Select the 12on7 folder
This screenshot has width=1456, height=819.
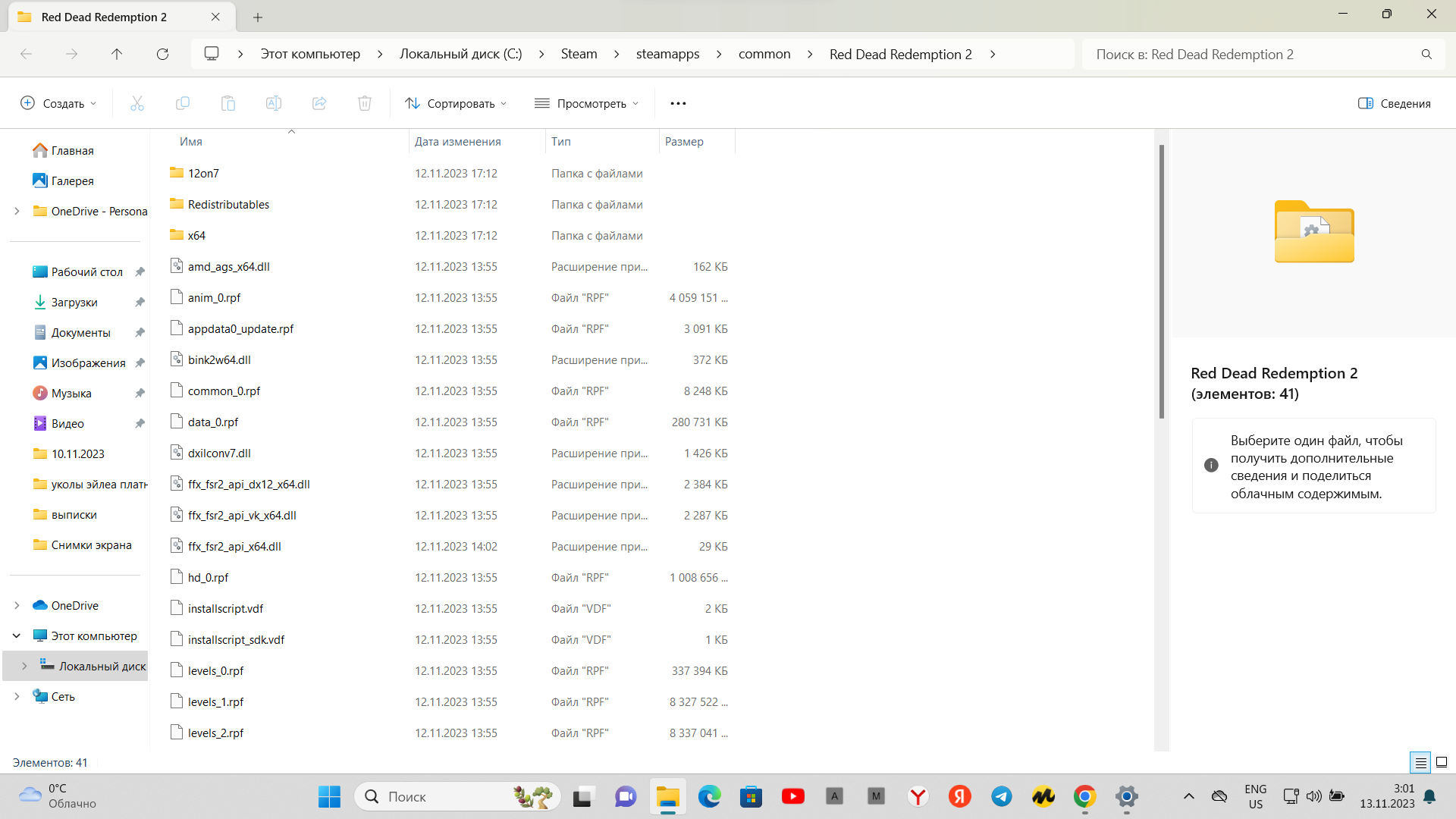click(203, 173)
